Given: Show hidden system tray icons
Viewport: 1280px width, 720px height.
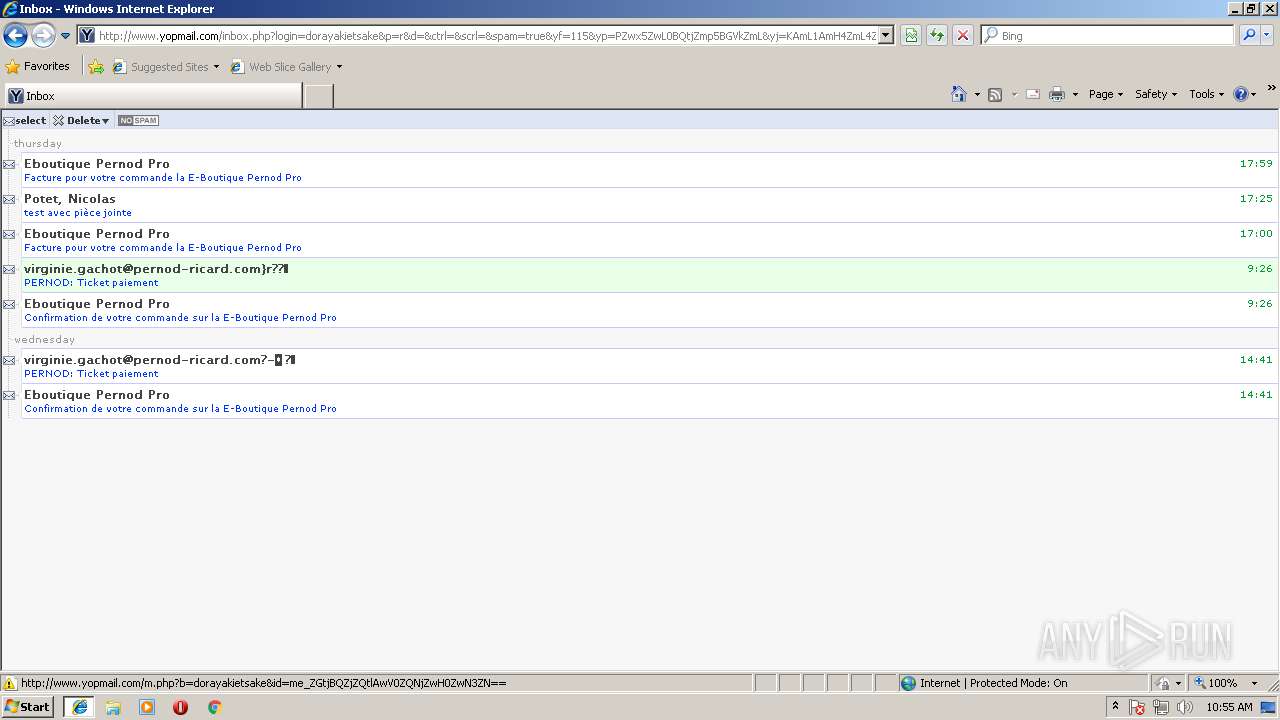Looking at the screenshot, I should coord(1115,707).
